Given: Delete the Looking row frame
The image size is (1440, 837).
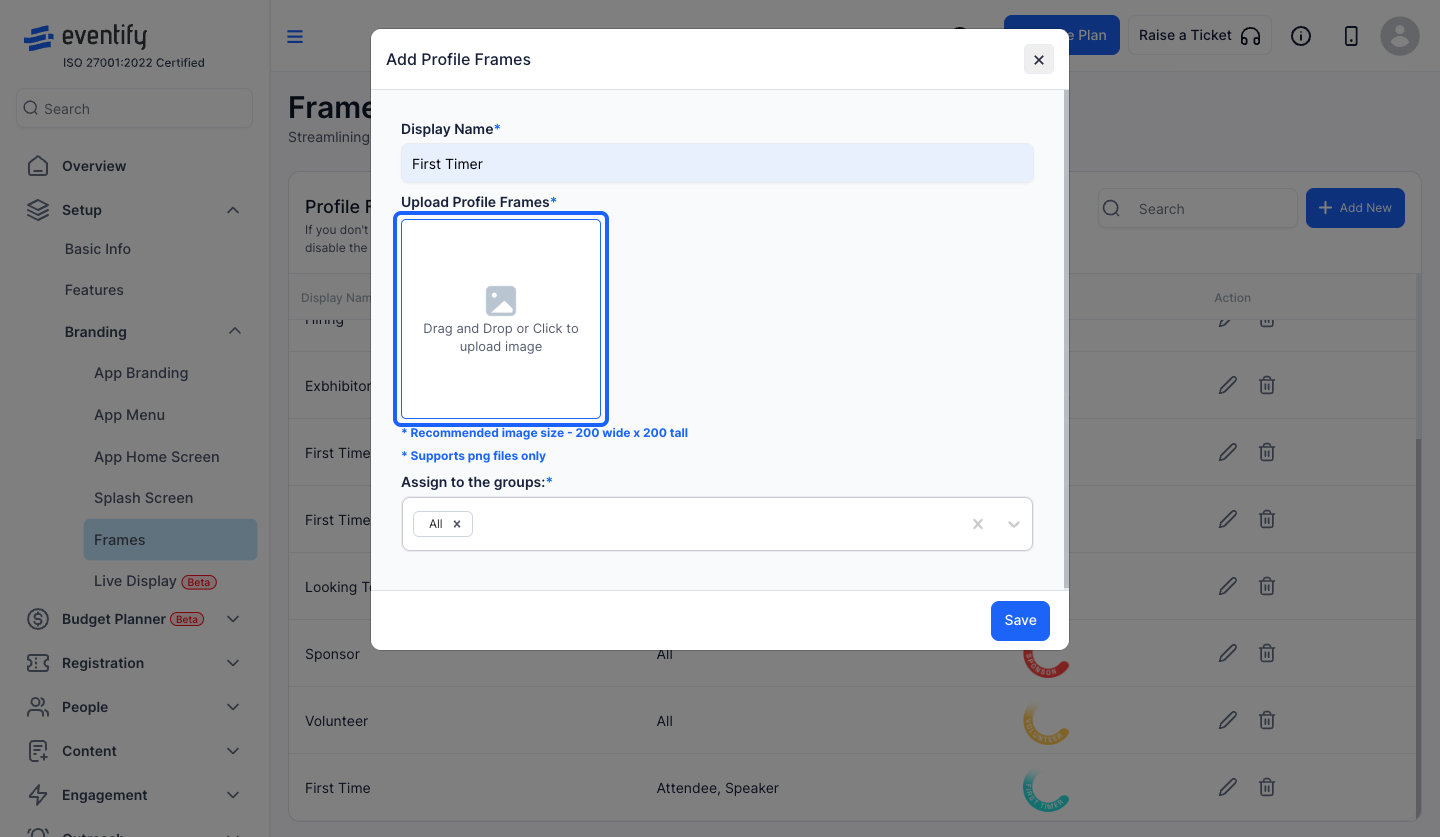Looking at the screenshot, I should point(1267,586).
